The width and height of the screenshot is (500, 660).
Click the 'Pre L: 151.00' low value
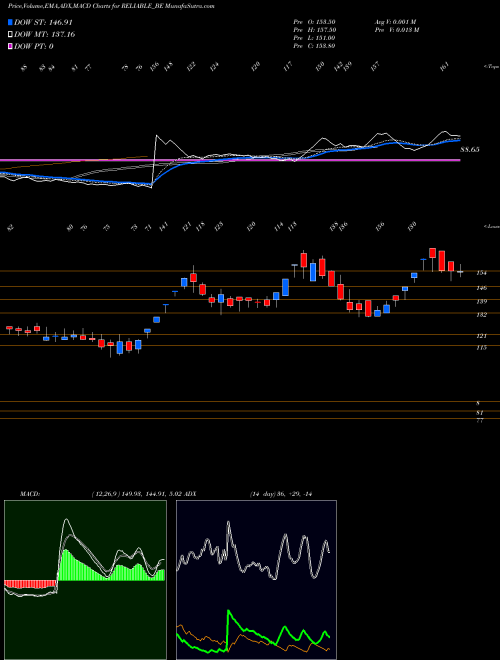click(314, 38)
